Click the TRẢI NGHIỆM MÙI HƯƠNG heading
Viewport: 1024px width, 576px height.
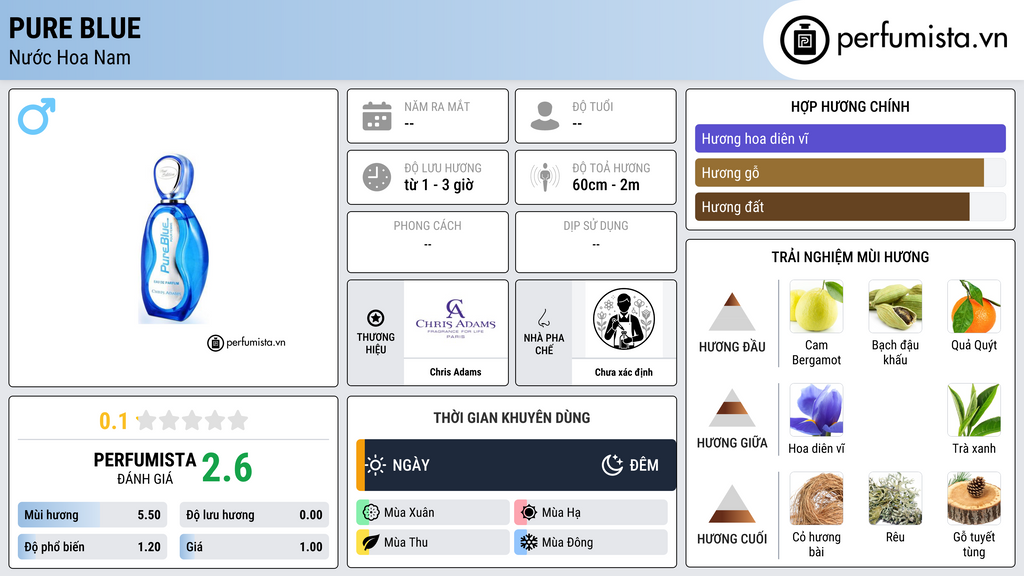(x=850, y=257)
